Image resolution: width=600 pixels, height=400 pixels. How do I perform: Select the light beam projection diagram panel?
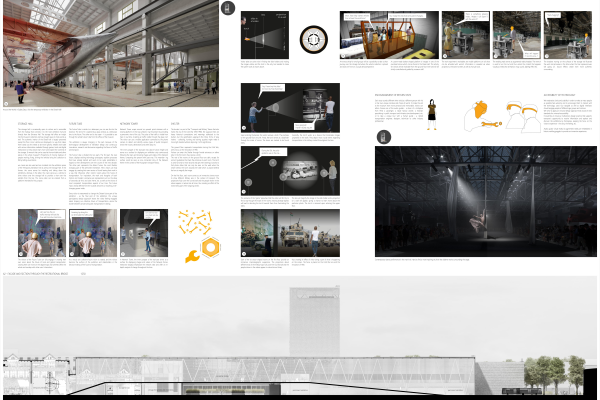coord(264,35)
